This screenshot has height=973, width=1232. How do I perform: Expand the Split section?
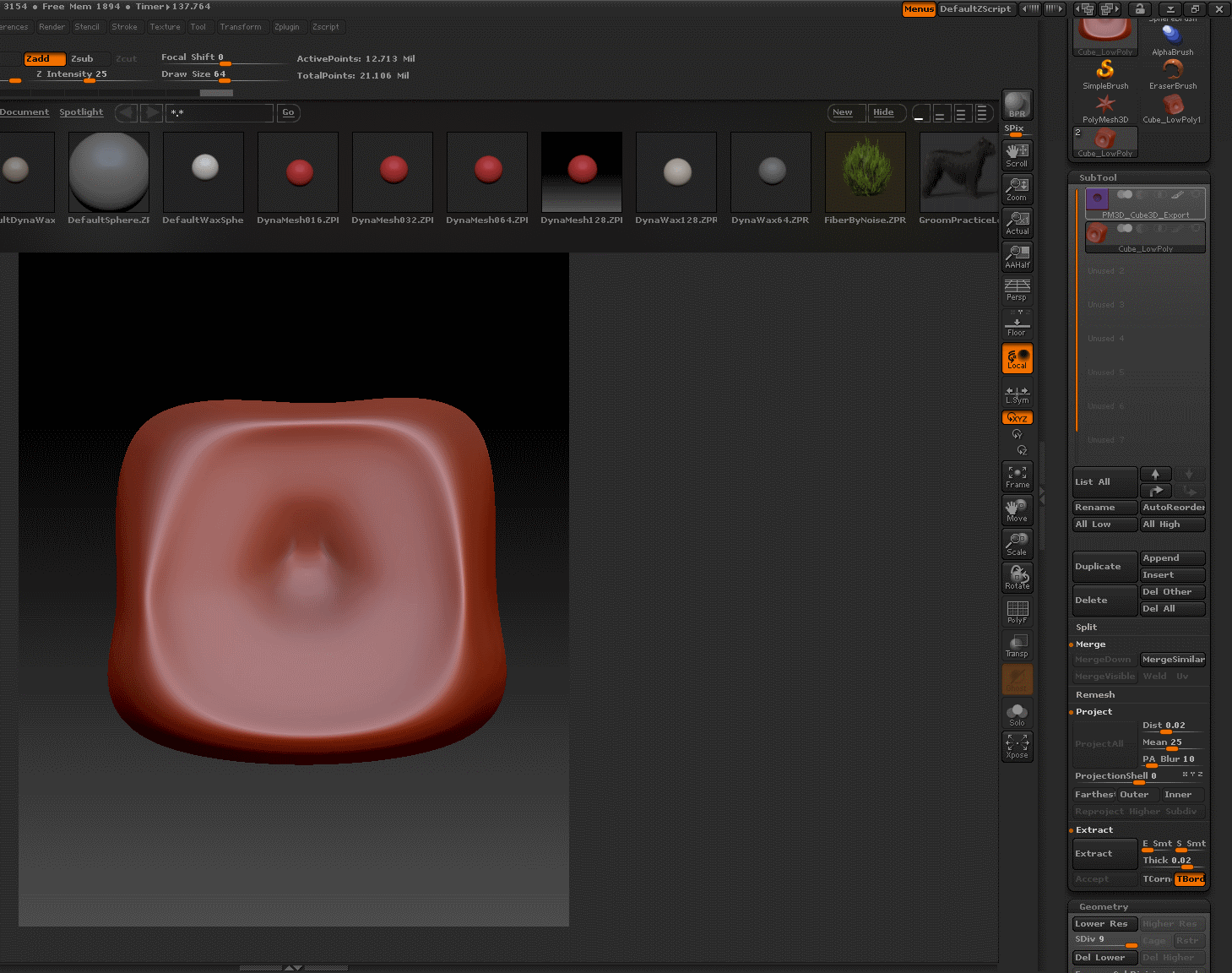(x=1086, y=628)
